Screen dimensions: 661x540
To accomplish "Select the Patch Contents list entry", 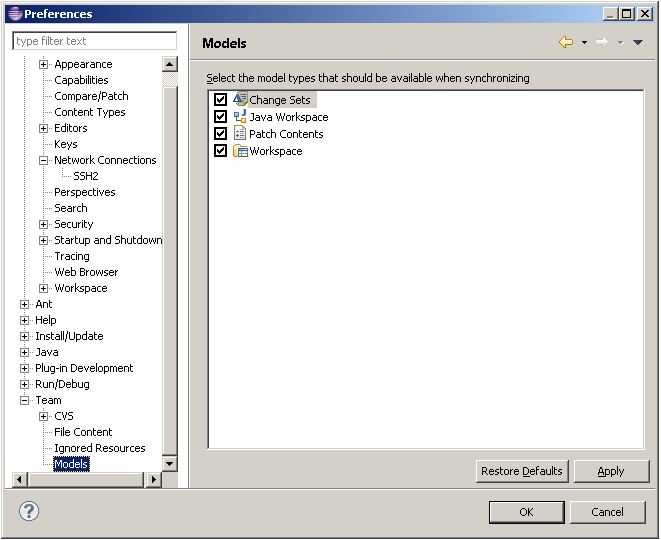I will (x=286, y=134).
